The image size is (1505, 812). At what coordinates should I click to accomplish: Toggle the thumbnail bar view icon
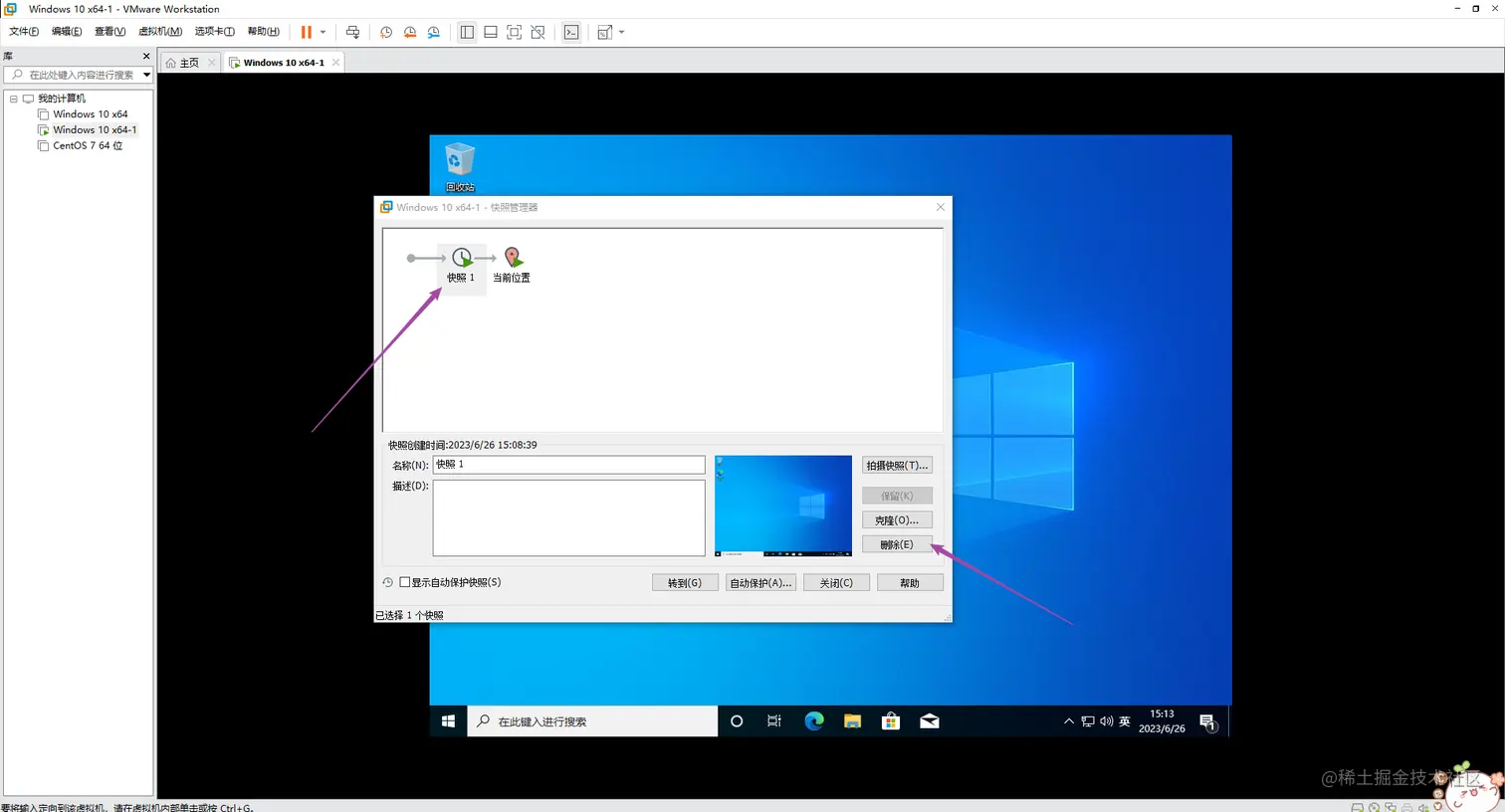click(491, 32)
